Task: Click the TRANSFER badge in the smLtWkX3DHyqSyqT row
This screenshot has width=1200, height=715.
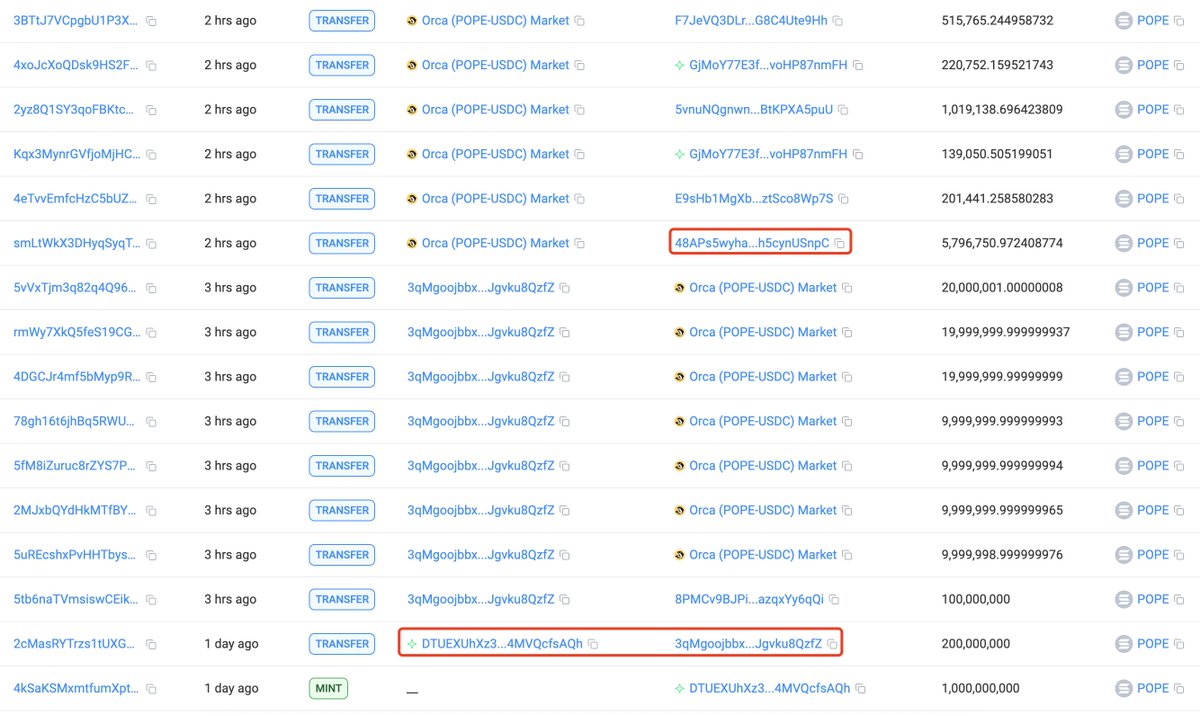Action: pos(342,243)
